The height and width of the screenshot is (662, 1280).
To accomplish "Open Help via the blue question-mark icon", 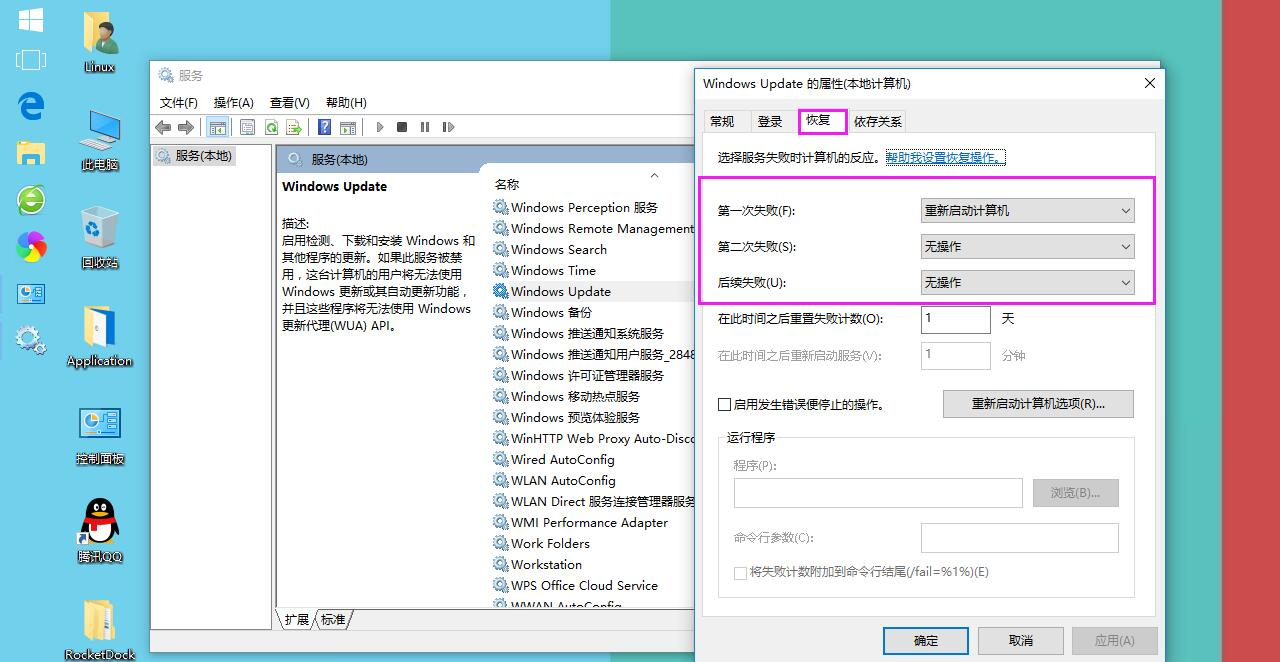I will [324, 127].
